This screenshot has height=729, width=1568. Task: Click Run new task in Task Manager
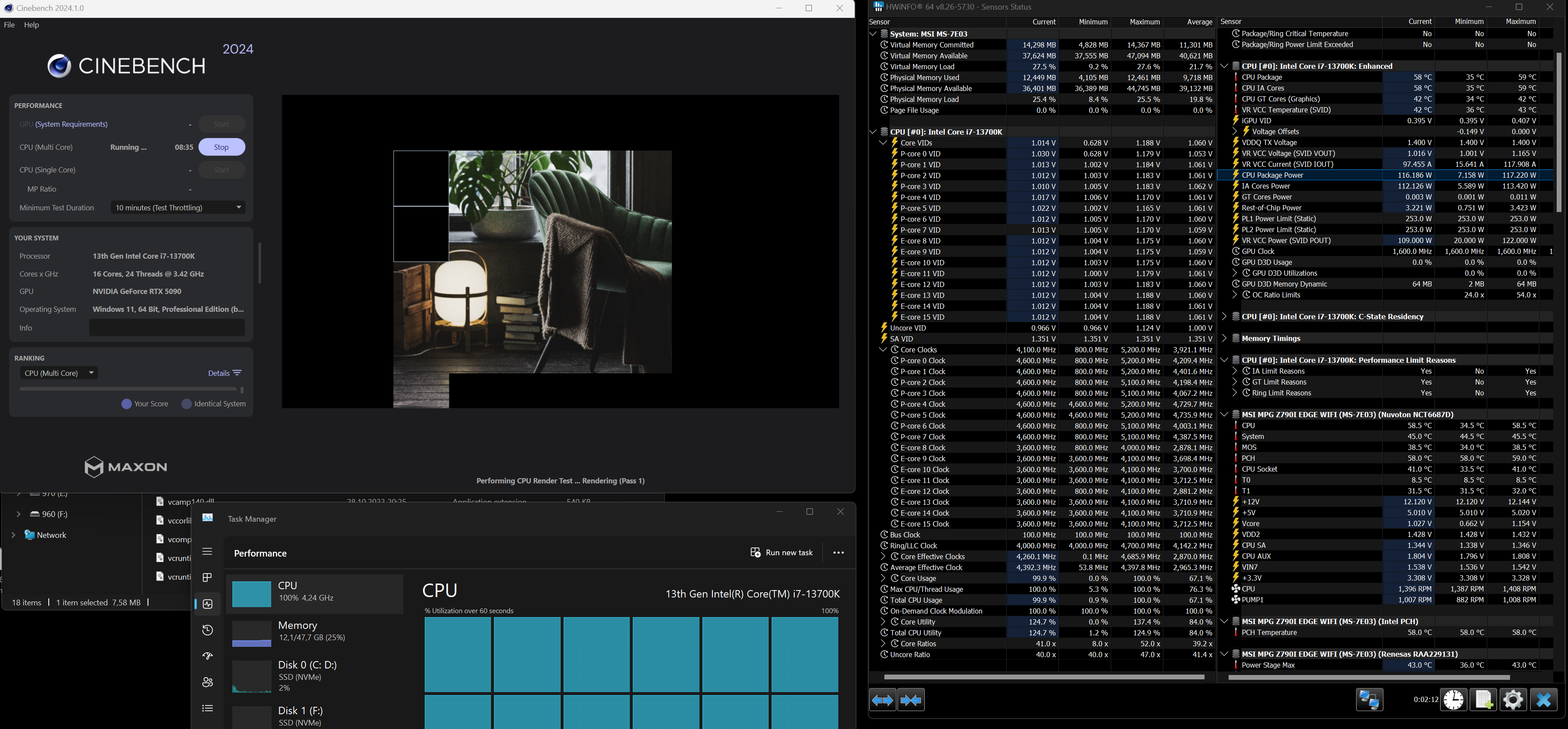(782, 552)
